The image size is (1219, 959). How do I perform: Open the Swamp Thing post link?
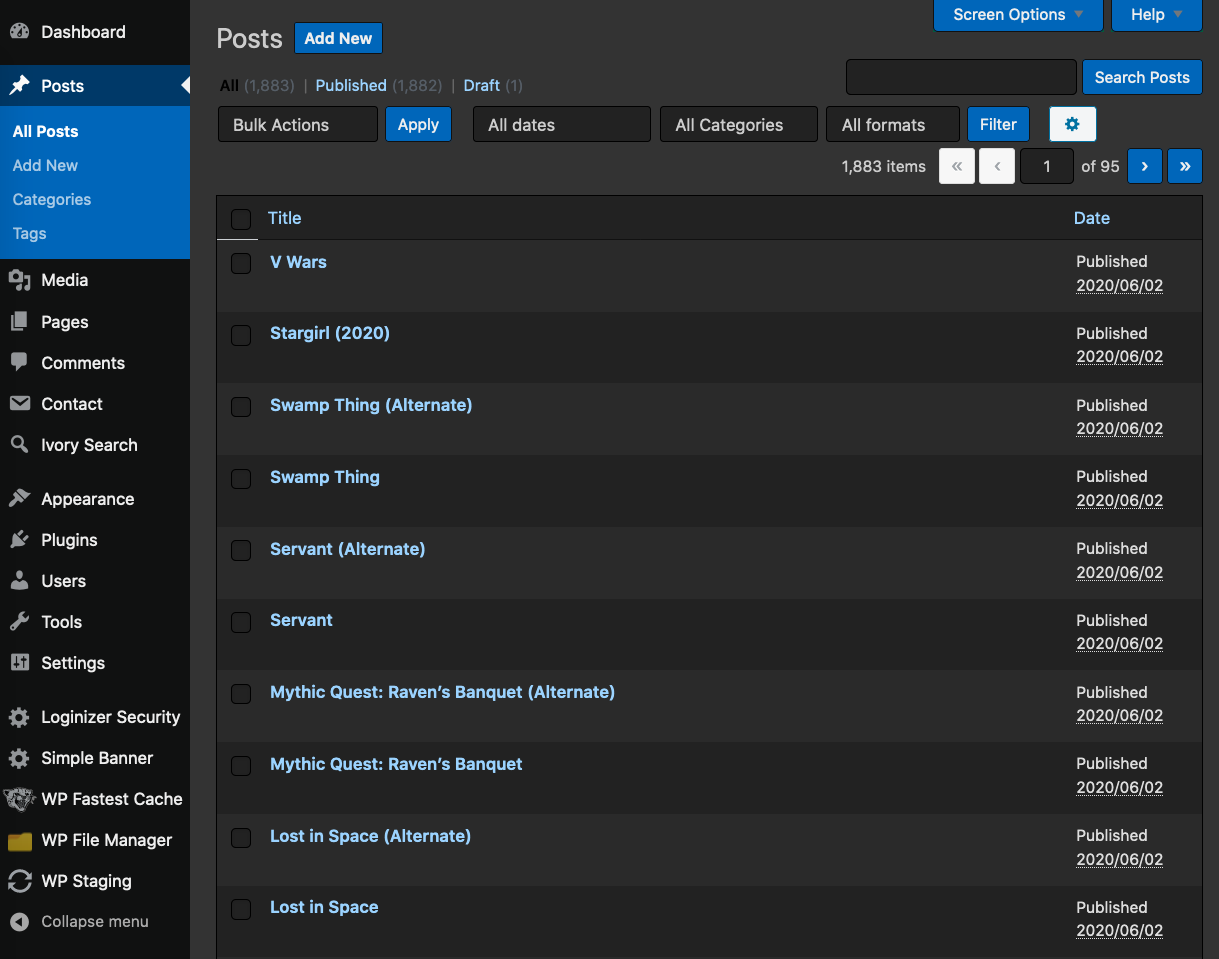[325, 477]
